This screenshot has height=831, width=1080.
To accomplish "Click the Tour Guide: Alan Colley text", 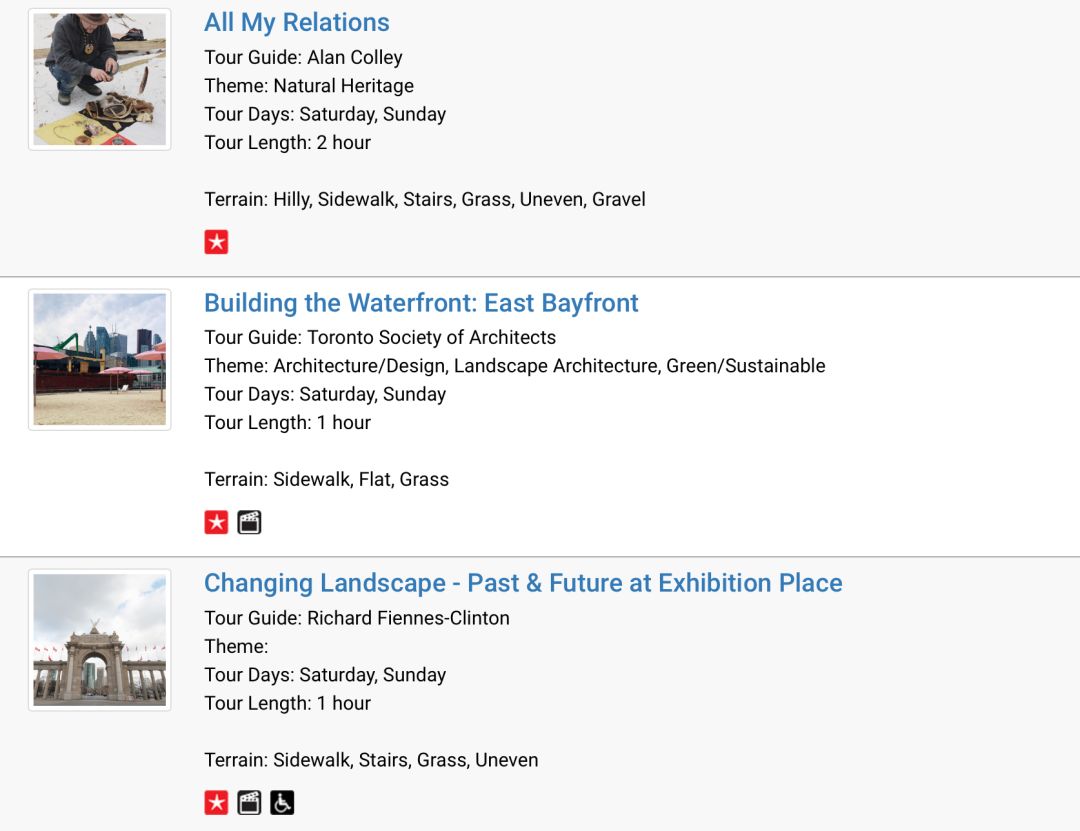I will (303, 57).
